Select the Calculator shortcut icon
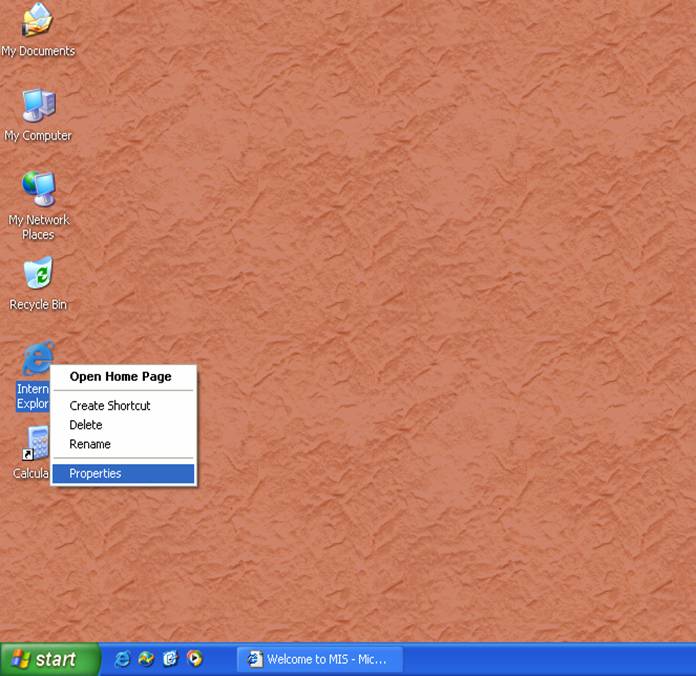This screenshot has height=676, width=696. 37,444
